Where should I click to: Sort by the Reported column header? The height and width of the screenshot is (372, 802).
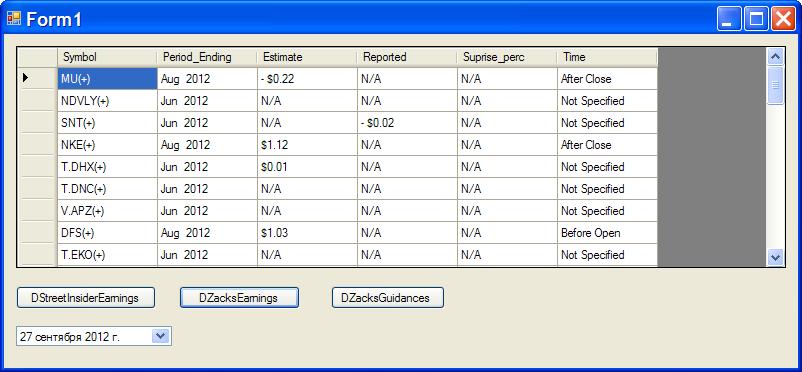[407, 57]
